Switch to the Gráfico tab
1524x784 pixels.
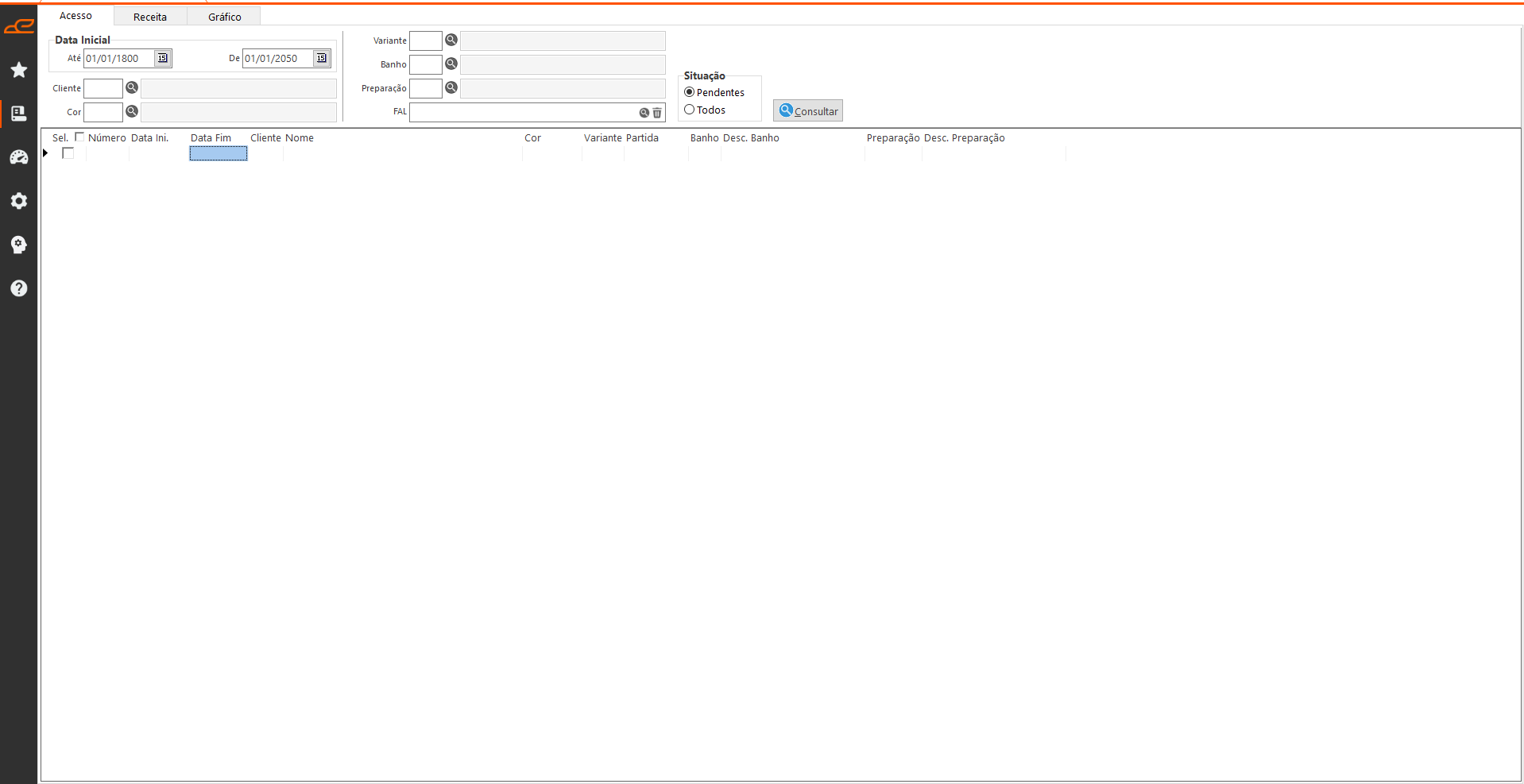224,17
